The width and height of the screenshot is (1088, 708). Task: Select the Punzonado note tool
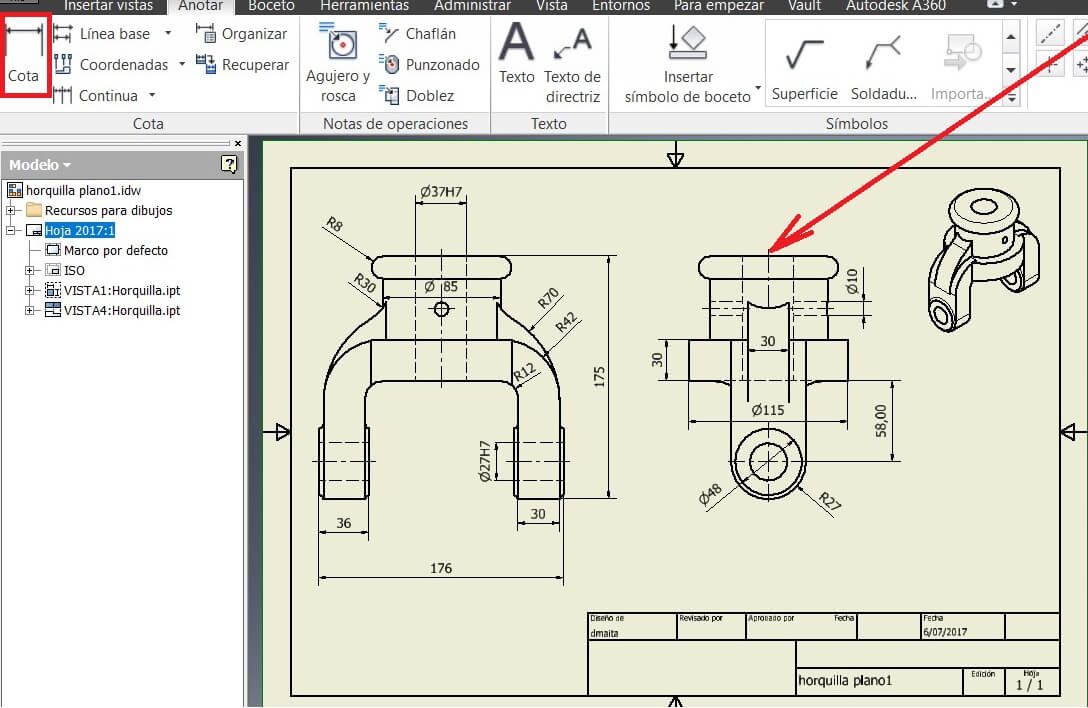pyautogui.click(x=429, y=65)
